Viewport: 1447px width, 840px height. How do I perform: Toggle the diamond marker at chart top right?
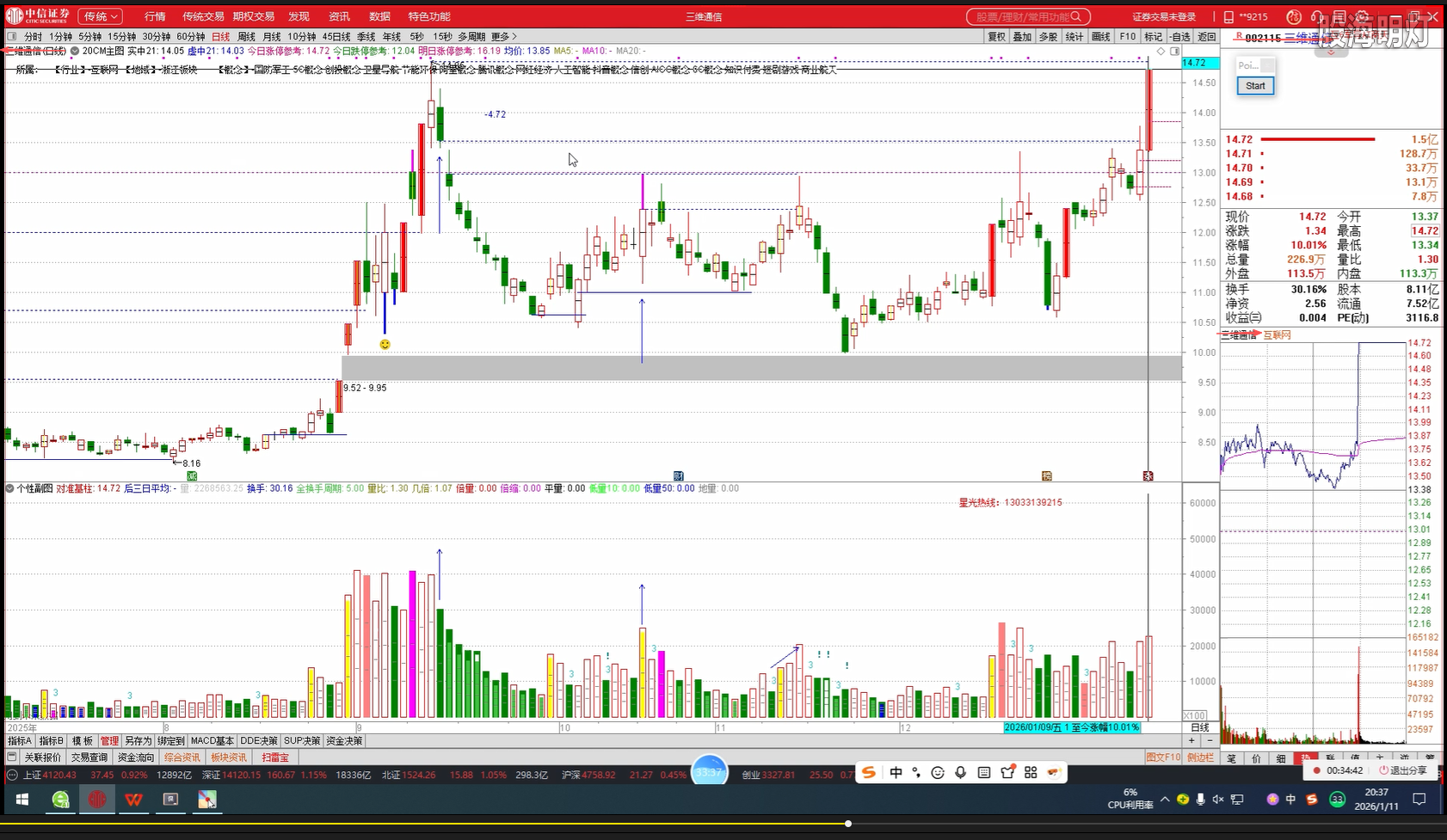point(1161,52)
